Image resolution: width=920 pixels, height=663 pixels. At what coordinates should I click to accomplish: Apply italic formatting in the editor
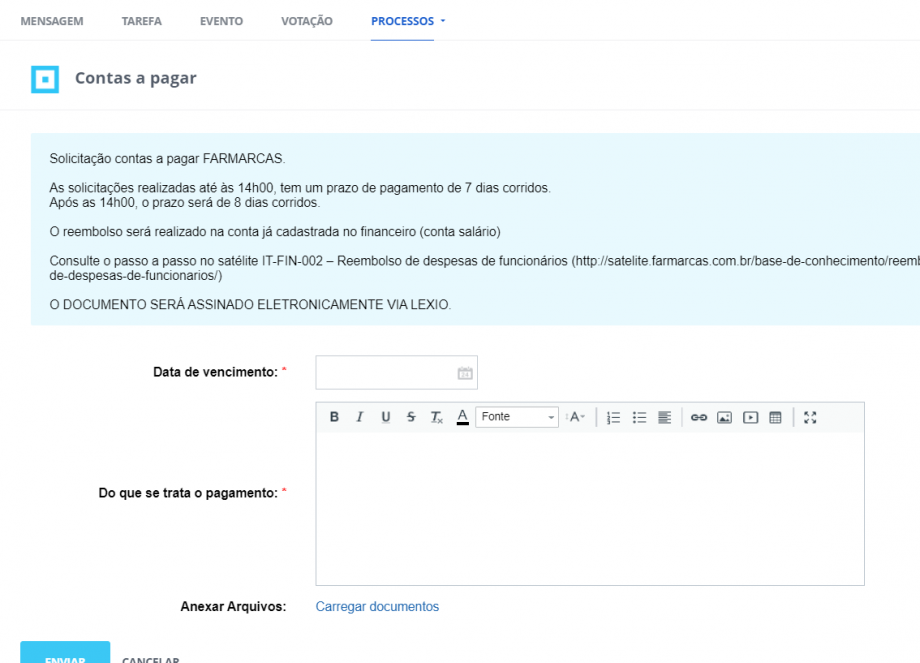pyautogui.click(x=360, y=417)
